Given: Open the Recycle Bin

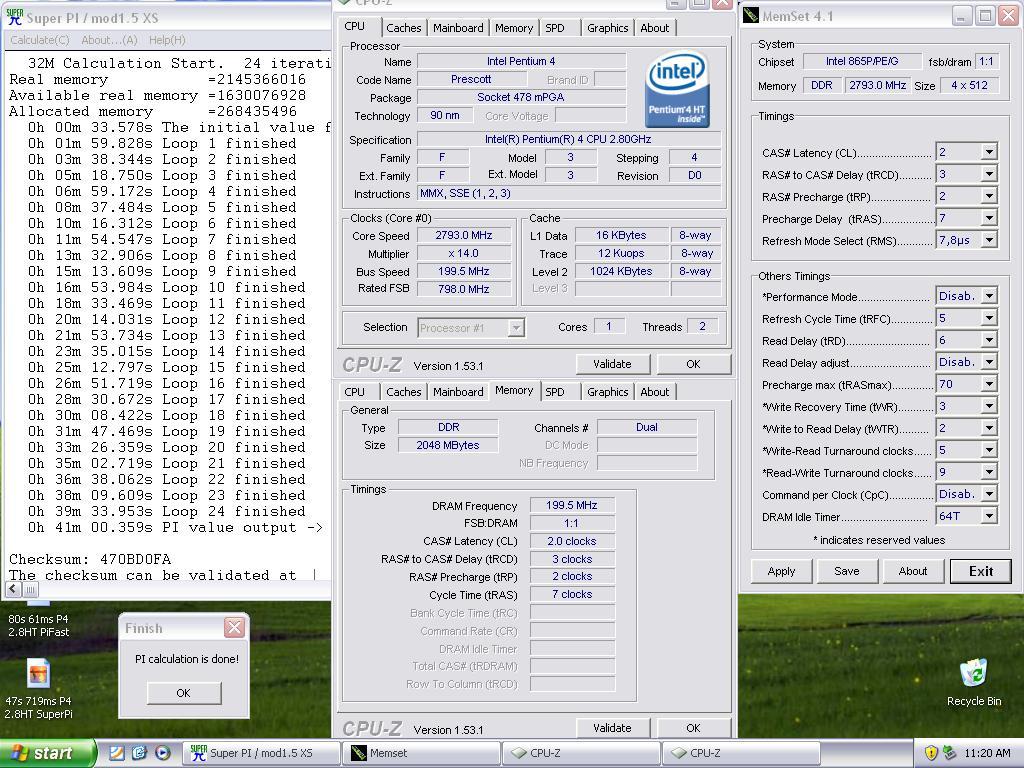Looking at the screenshot, I should coord(974,682).
